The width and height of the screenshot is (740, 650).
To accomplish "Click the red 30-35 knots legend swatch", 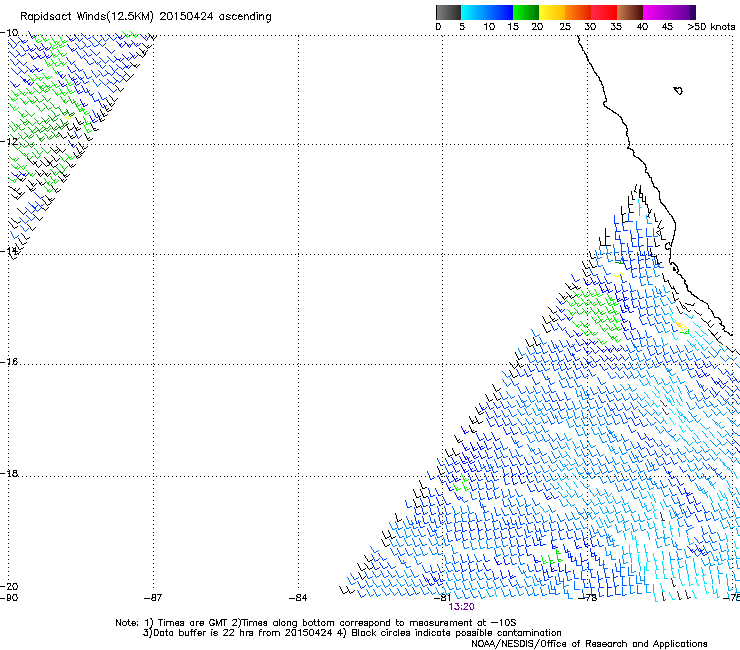I will click(x=604, y=12).
